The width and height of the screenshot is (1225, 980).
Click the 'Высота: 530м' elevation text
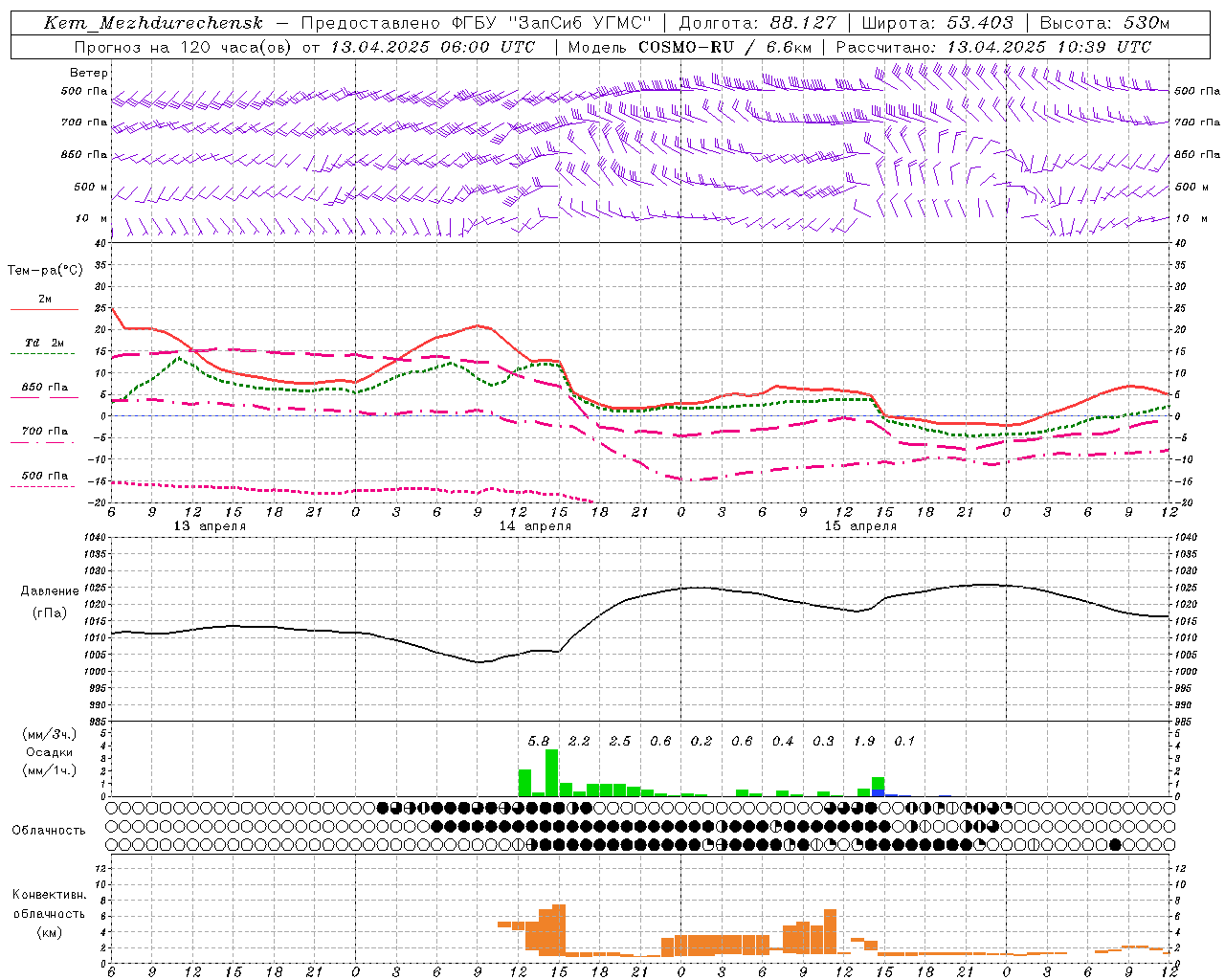(1104, 23)
